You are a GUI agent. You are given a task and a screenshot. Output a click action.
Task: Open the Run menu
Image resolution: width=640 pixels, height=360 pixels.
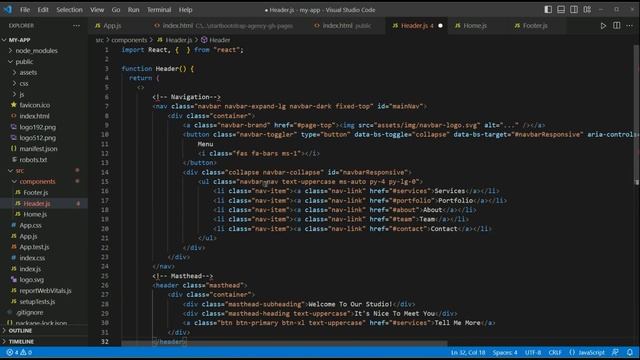coord(133,10)
